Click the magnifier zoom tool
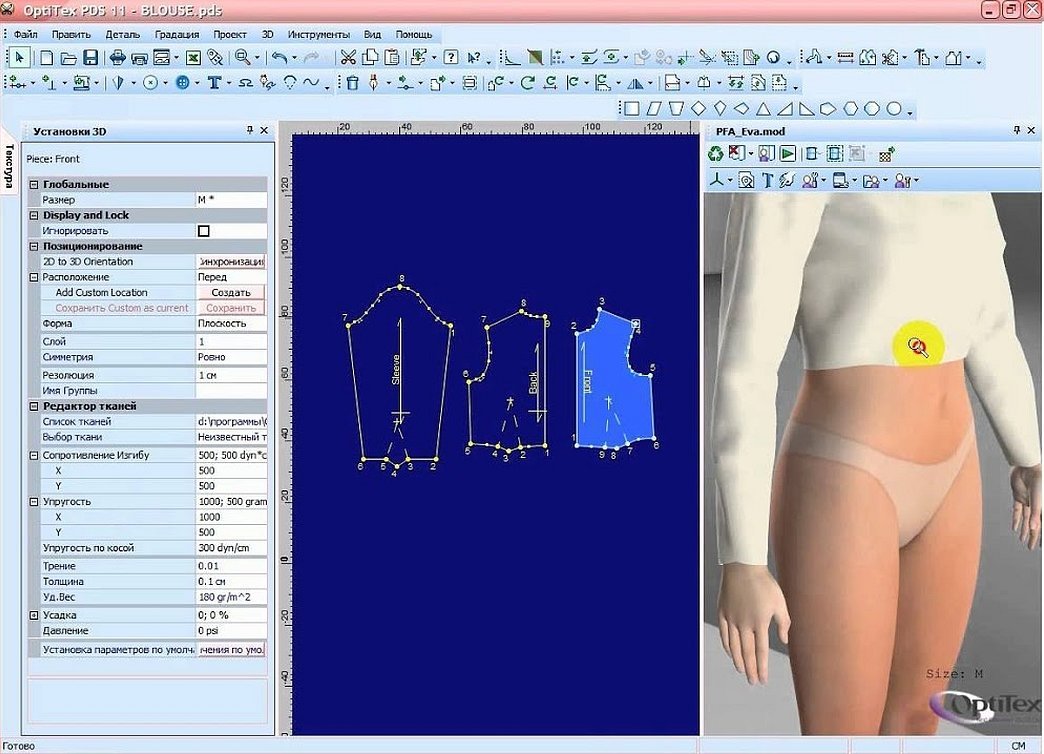 pos(241,58)
